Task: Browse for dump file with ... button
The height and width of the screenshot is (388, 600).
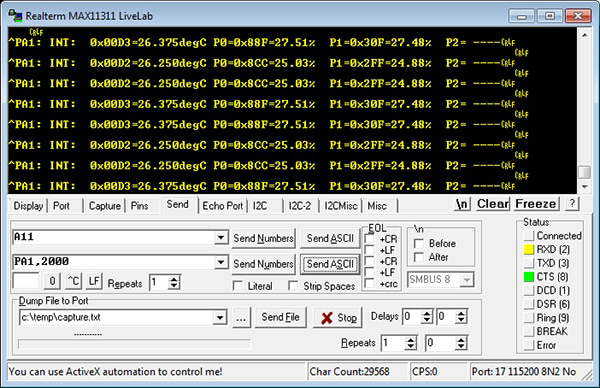Action: pyautogui.click(x=241, y=317)
